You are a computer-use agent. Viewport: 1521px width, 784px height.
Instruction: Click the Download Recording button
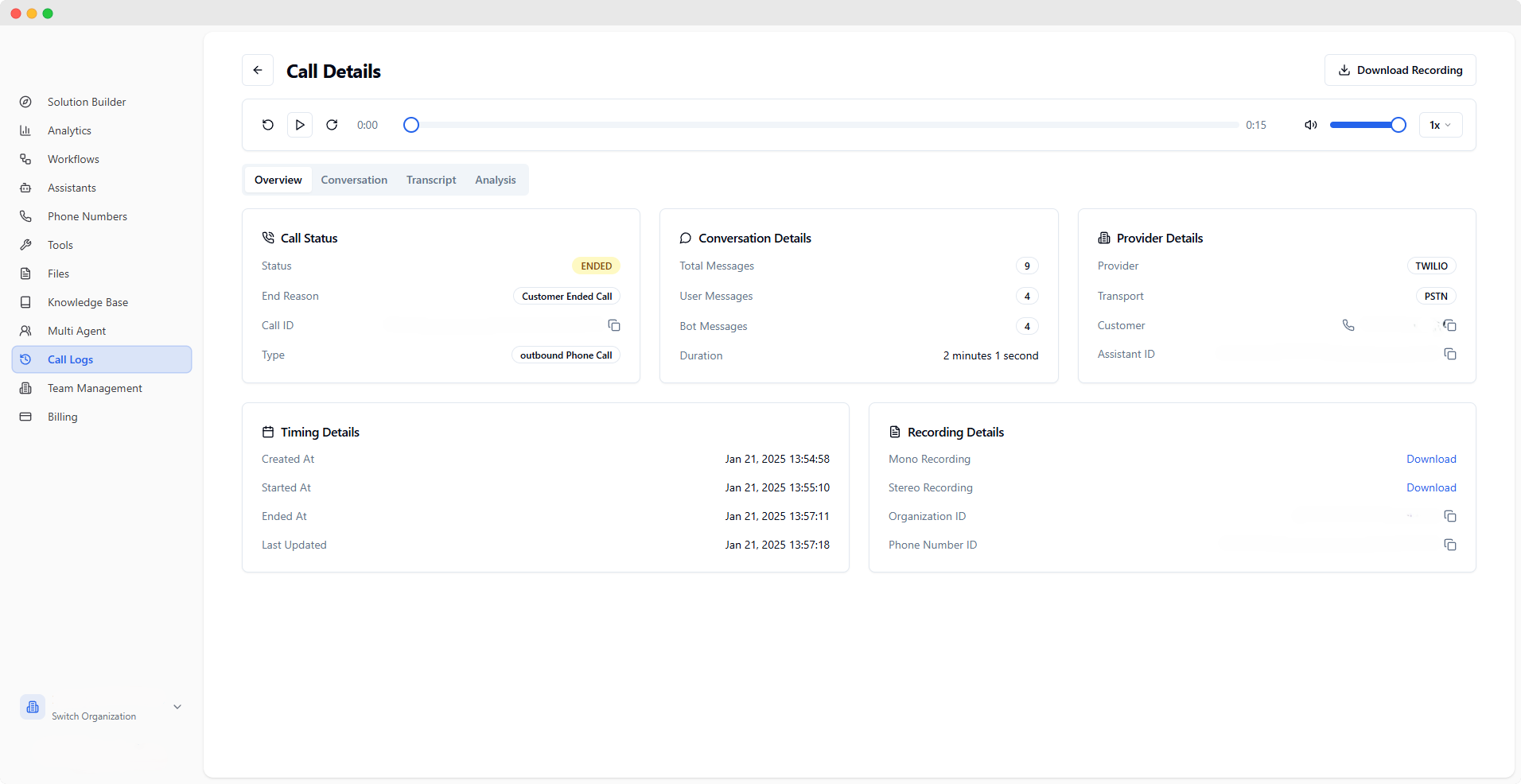(x=1399, y=70)
